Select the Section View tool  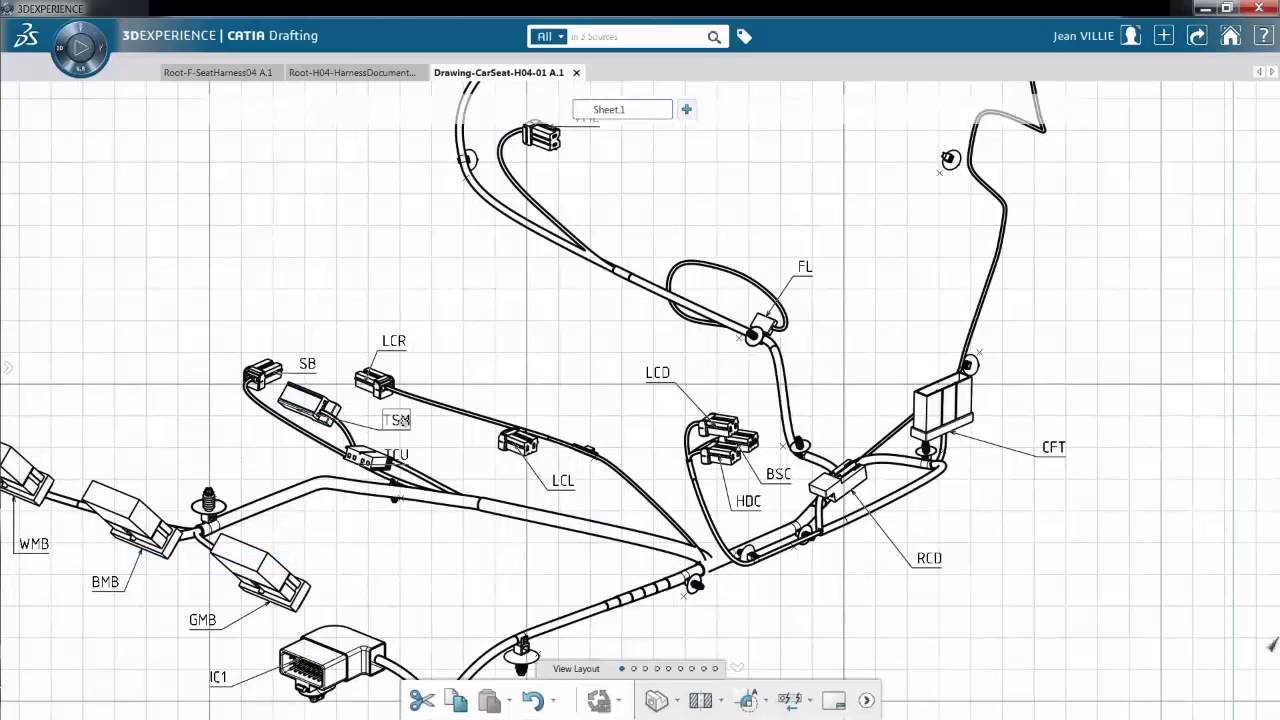[699, 700]
